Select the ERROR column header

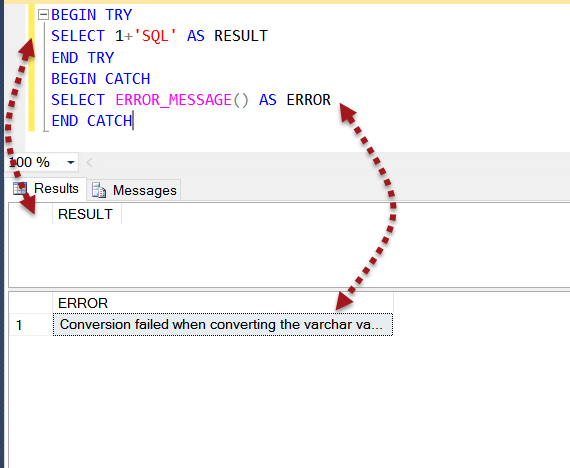point(223,303)
